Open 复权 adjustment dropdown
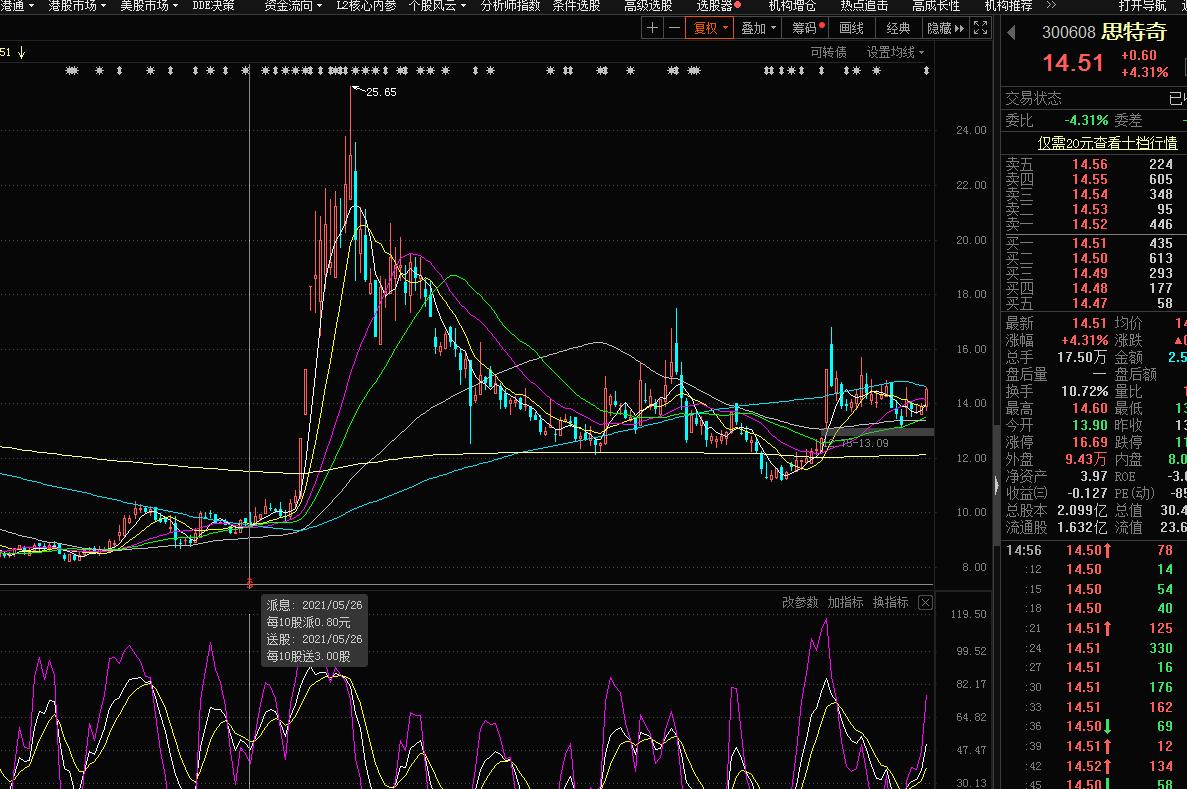The height and width of the screenshot is (789, 1187). [x=710, y=28]
